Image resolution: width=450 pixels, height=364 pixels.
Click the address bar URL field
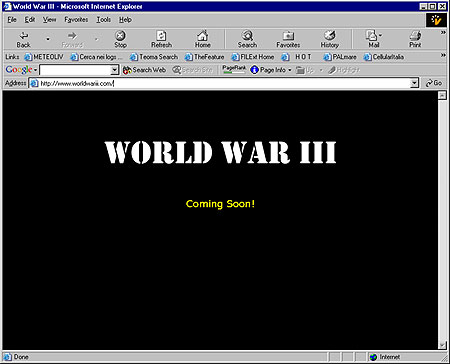(220, 83)
